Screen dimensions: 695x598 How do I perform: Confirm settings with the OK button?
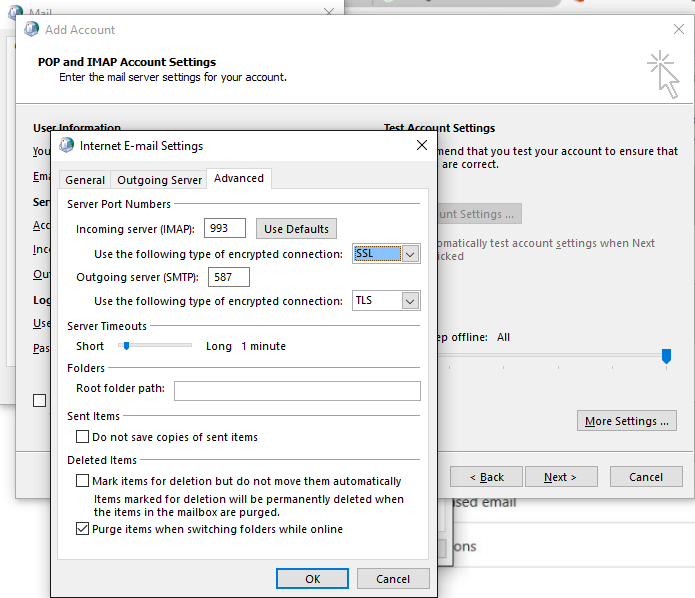pyautogui.click(x=313, y=579)
